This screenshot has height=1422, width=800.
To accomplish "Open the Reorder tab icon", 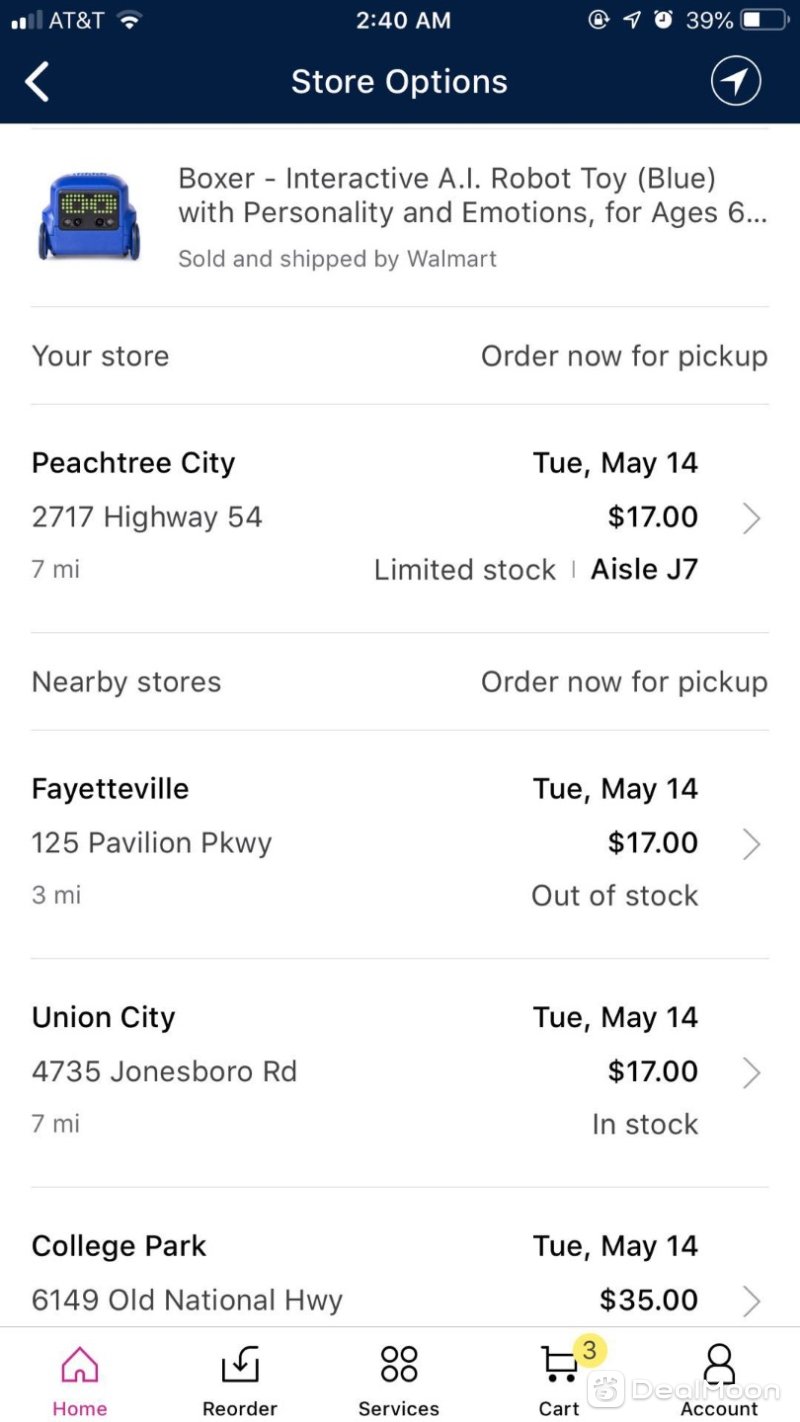I will [240, 1365].
